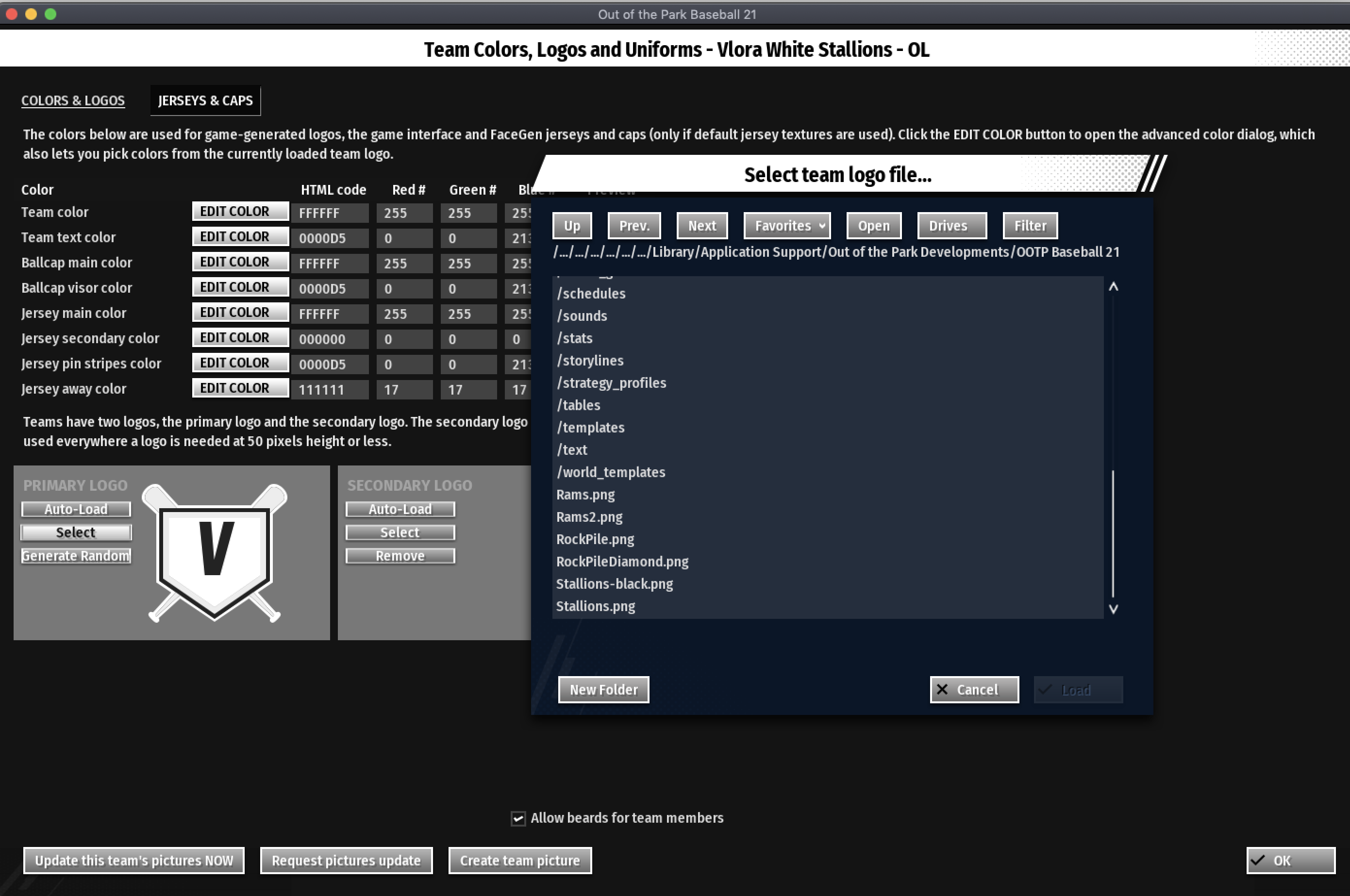
Task: Open the Filter options button
Action: [1029, 226]
